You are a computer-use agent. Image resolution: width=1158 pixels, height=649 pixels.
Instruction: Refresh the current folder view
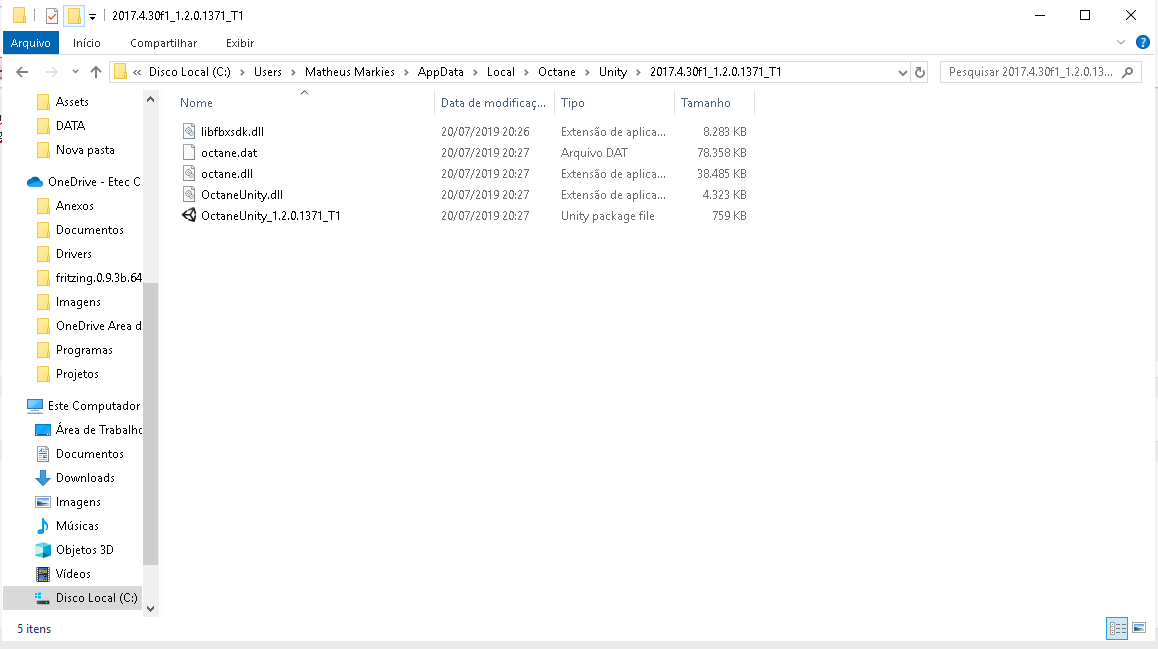919,72
